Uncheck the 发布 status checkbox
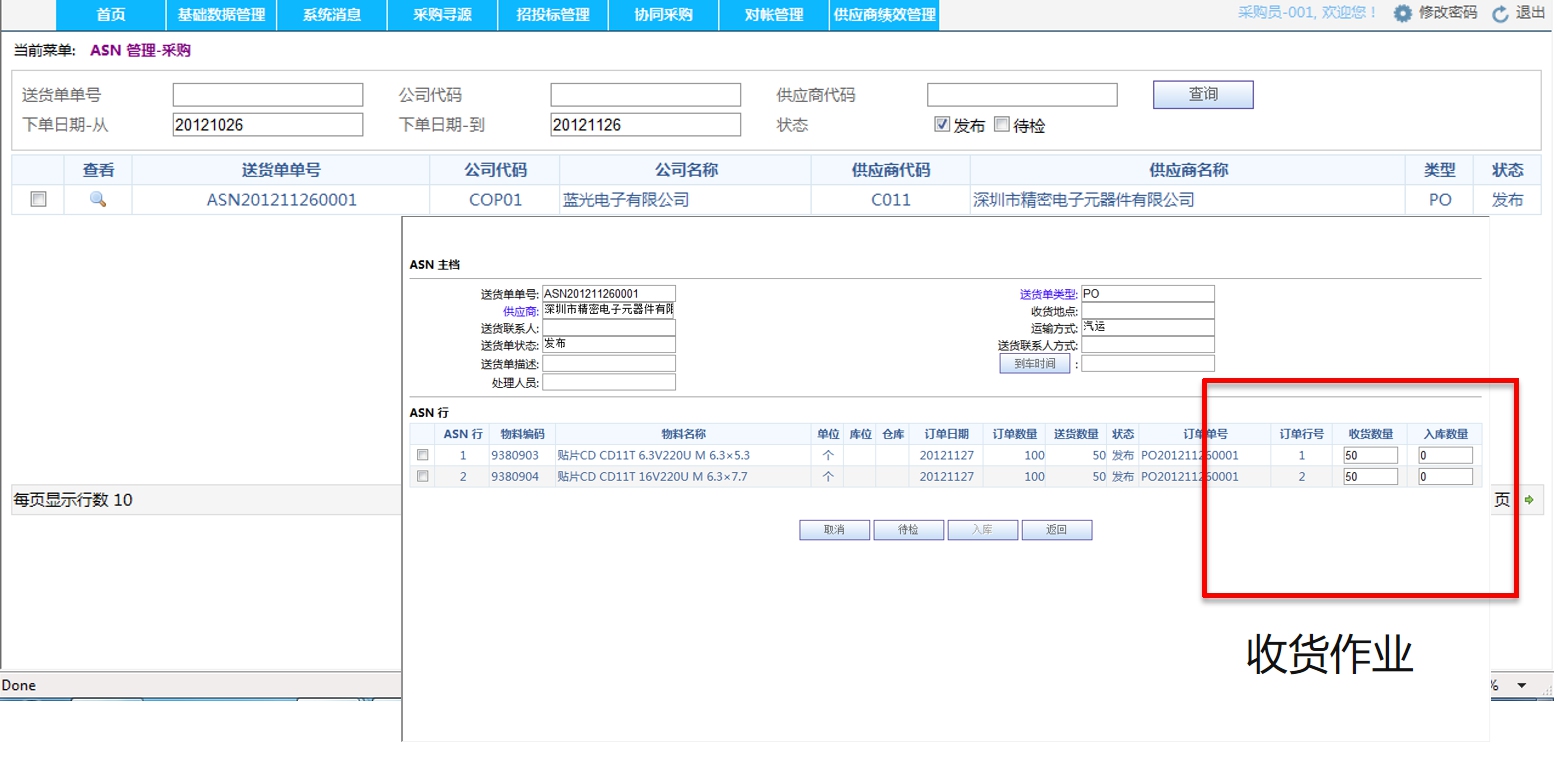The height and width of the screenshot is (773, 1558). [941, 124]
